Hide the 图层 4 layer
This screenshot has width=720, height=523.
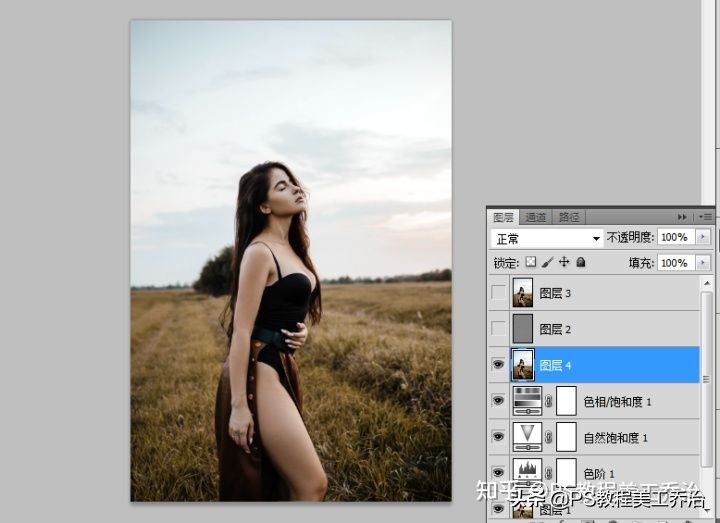[x=498, y=365]
